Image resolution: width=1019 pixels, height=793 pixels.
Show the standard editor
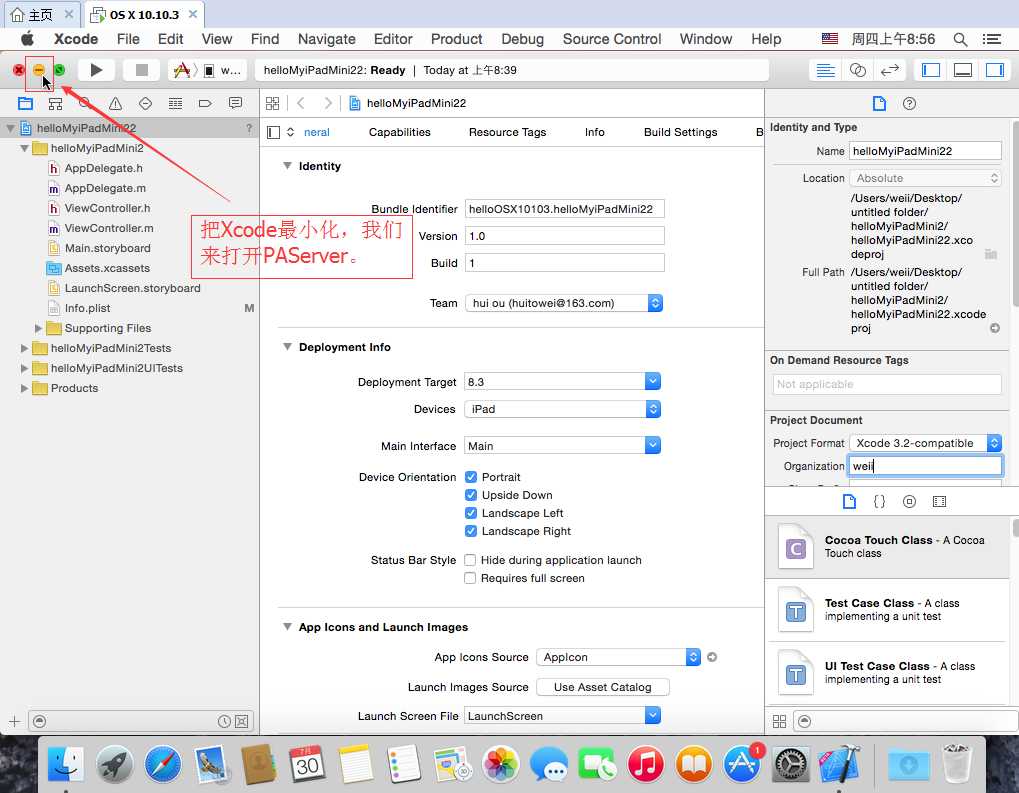tap(825, 70)
